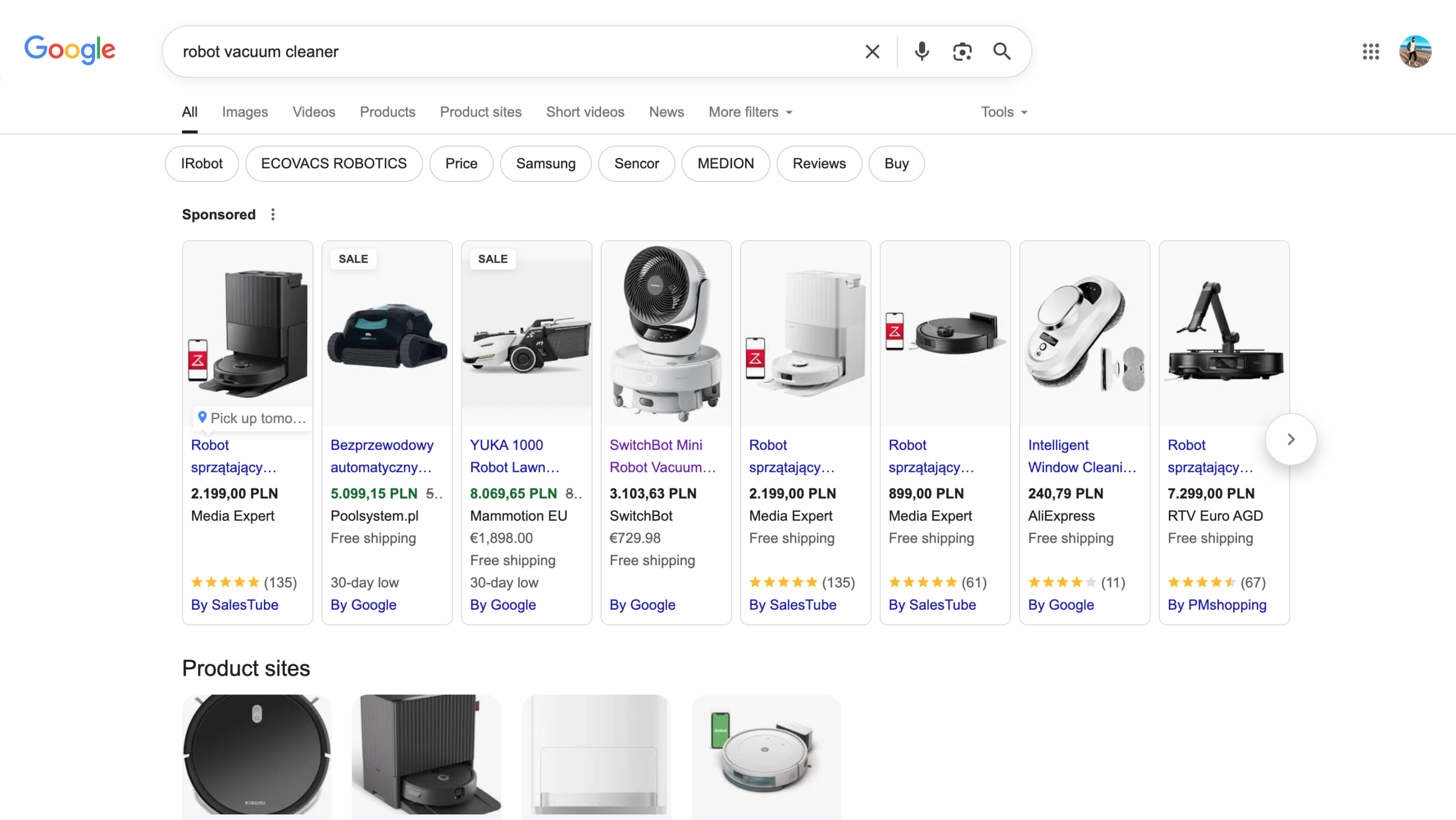
Task: Open Google Lens image search icon
Action: coord(962,51)
